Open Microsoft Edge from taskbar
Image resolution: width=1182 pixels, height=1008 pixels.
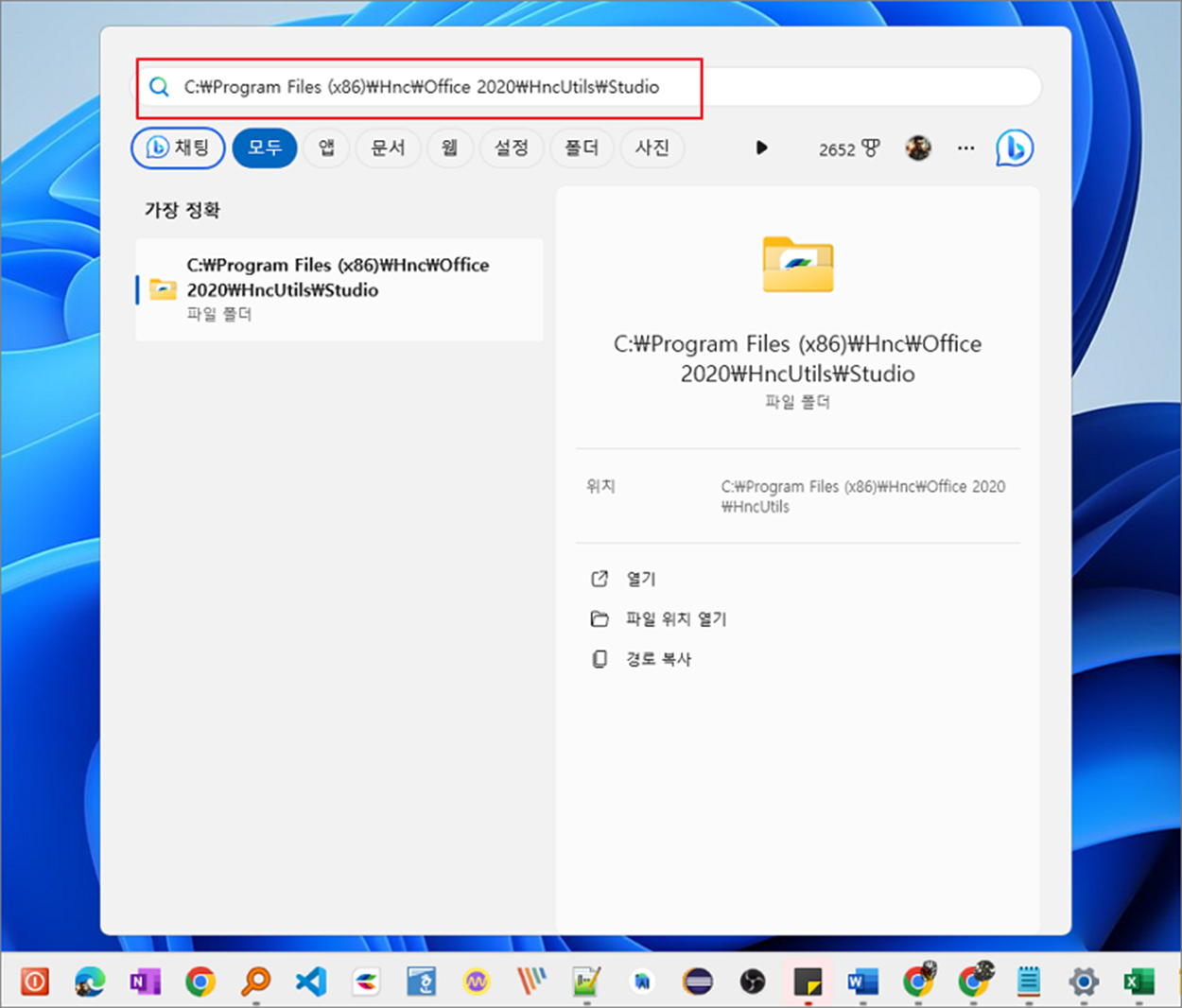click(x=91, y=982)
